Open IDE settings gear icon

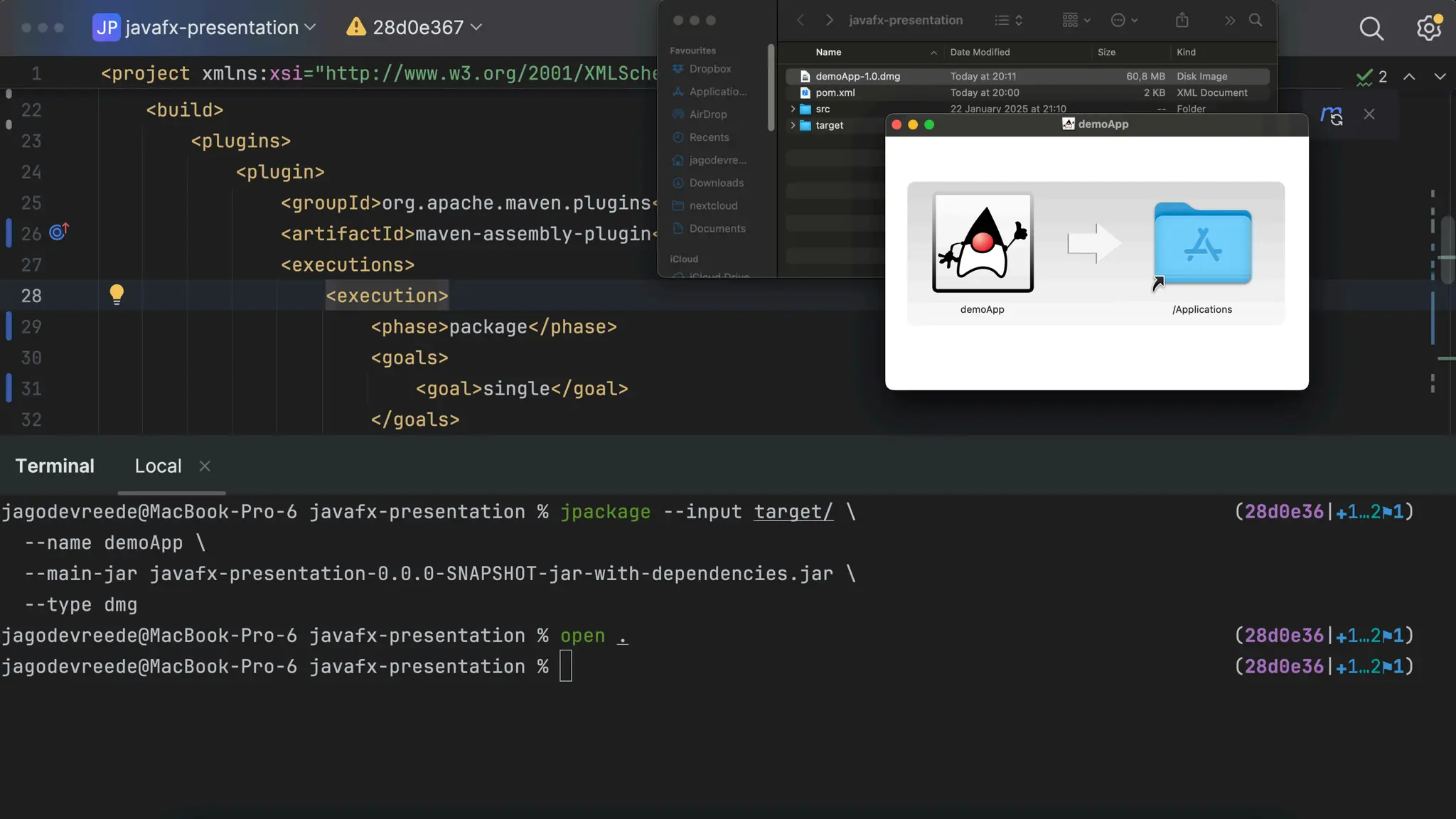click(x=1428, y=28)
